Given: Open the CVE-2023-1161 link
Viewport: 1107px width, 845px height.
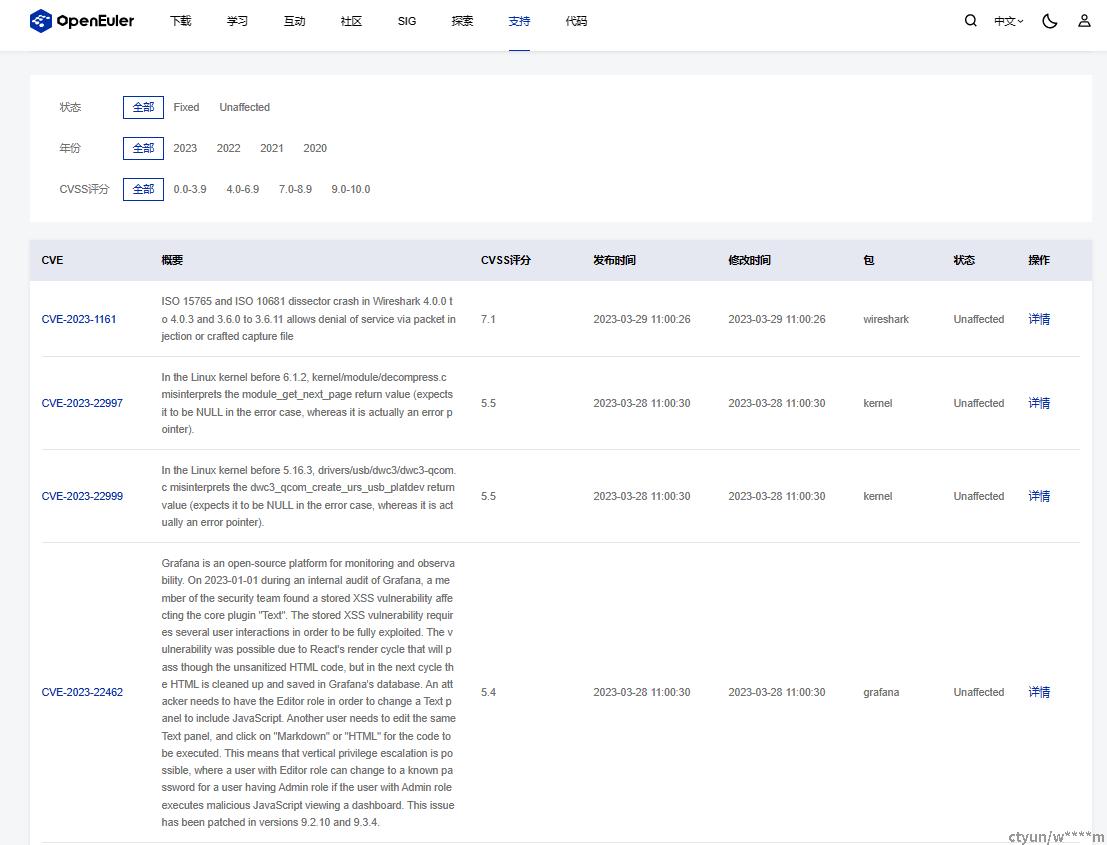Looking at the screenshot, I should click(x=79, y=319).
